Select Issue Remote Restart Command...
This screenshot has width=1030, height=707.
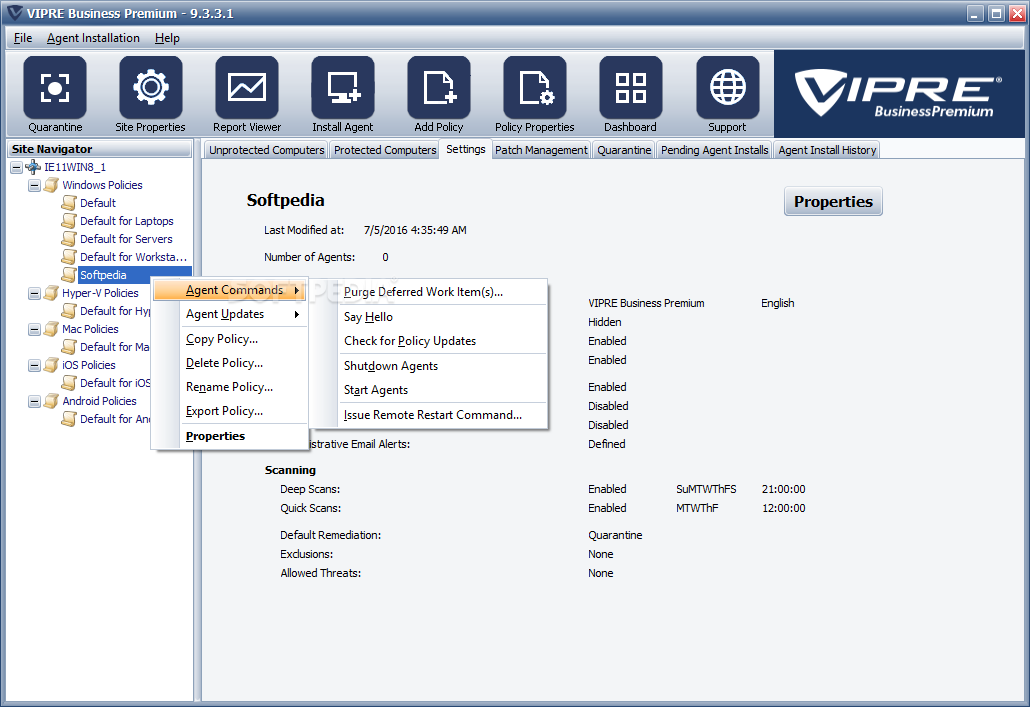tap(428, 415)
